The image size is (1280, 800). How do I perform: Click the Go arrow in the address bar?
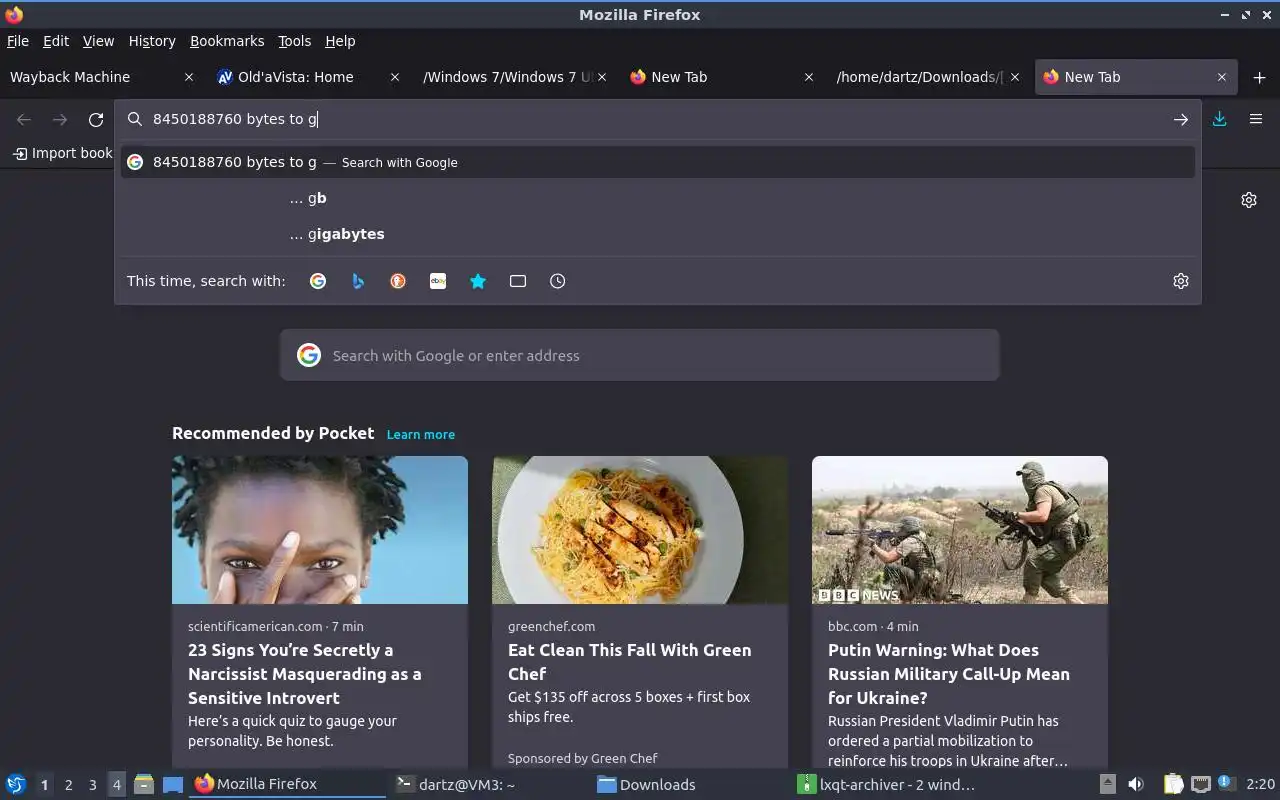click(x=1181, y=119)
